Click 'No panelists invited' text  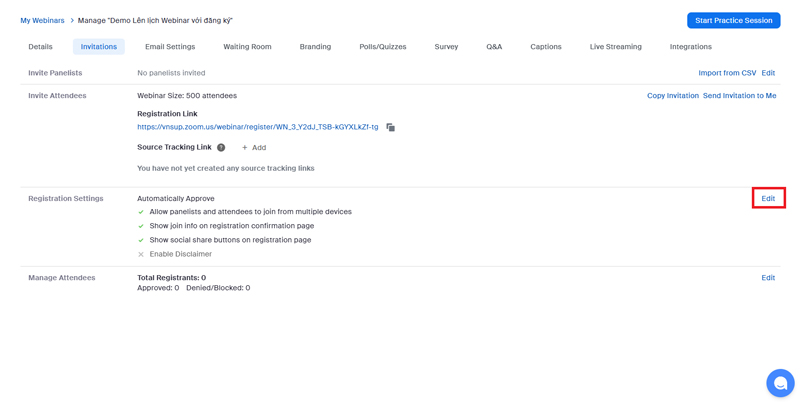[171, 73]
